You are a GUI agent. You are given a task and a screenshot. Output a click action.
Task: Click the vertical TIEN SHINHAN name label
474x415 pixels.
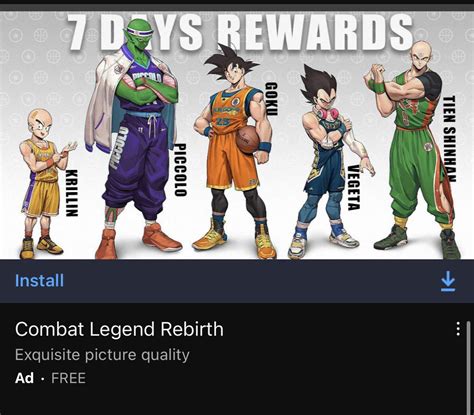tap(449, 139)
